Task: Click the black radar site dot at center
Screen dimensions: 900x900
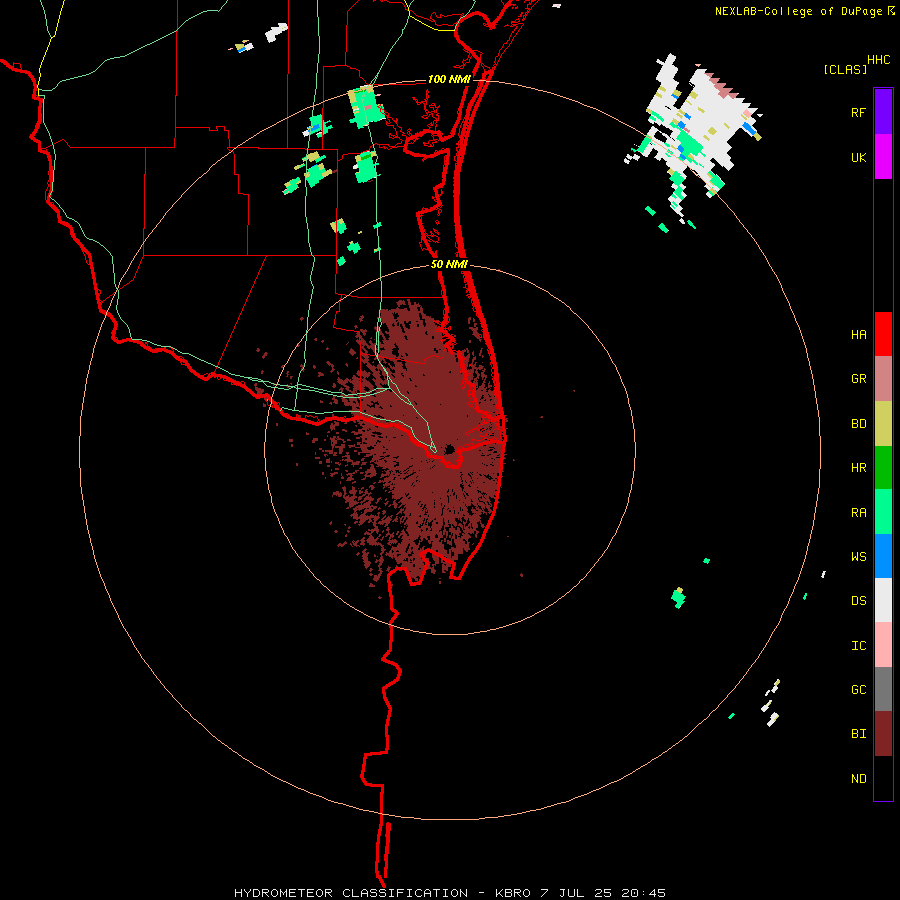Action: [449, 449]
